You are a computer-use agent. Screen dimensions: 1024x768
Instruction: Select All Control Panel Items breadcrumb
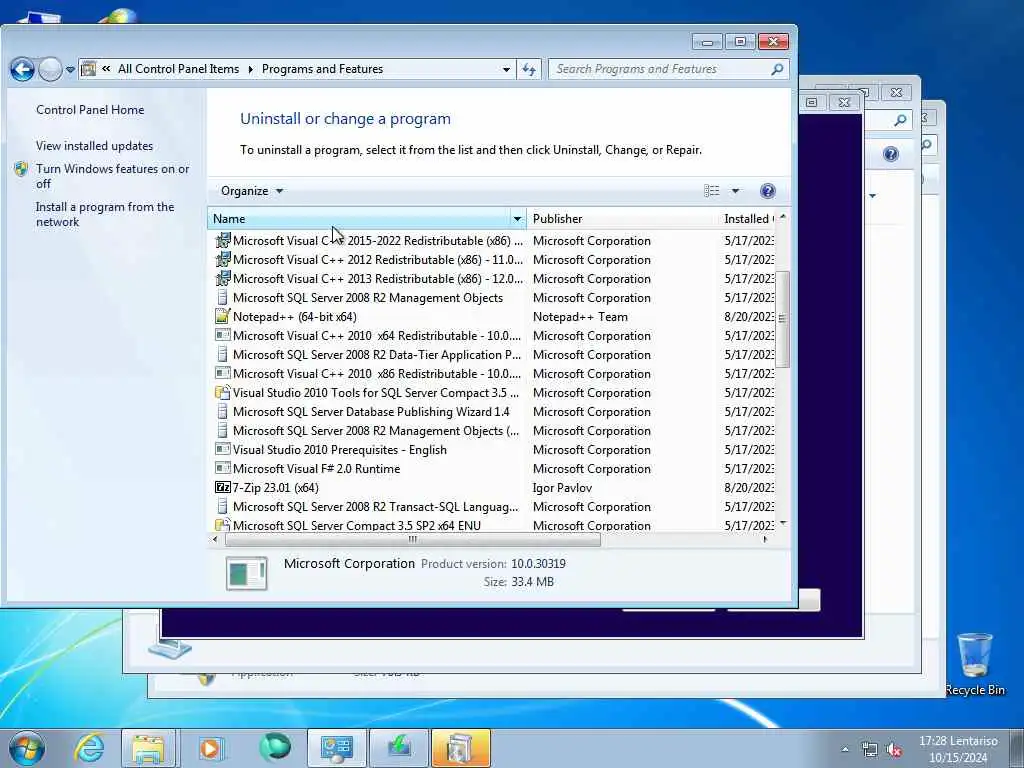point(178,69)
